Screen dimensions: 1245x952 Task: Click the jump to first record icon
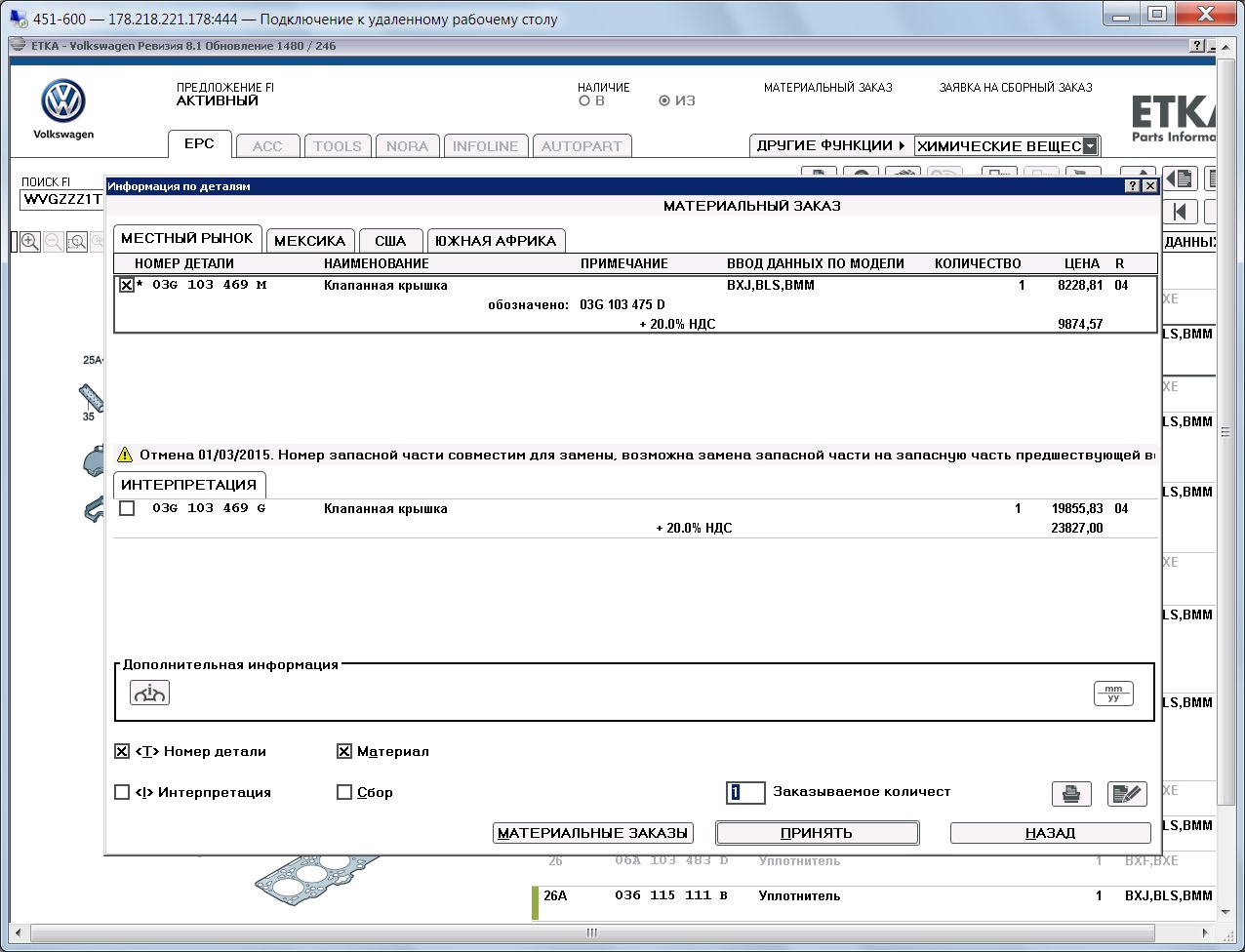pyautogui.click(x=1180, y=212)
